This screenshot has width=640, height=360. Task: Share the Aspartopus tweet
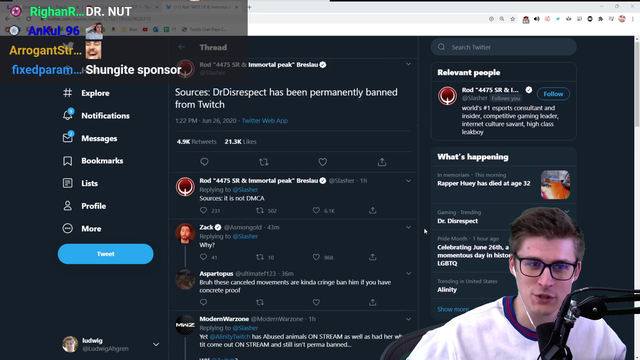373,302
